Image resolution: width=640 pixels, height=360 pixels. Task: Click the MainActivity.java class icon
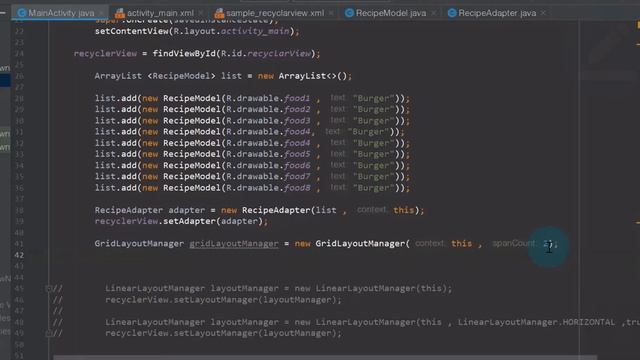[x=22, y=13]
